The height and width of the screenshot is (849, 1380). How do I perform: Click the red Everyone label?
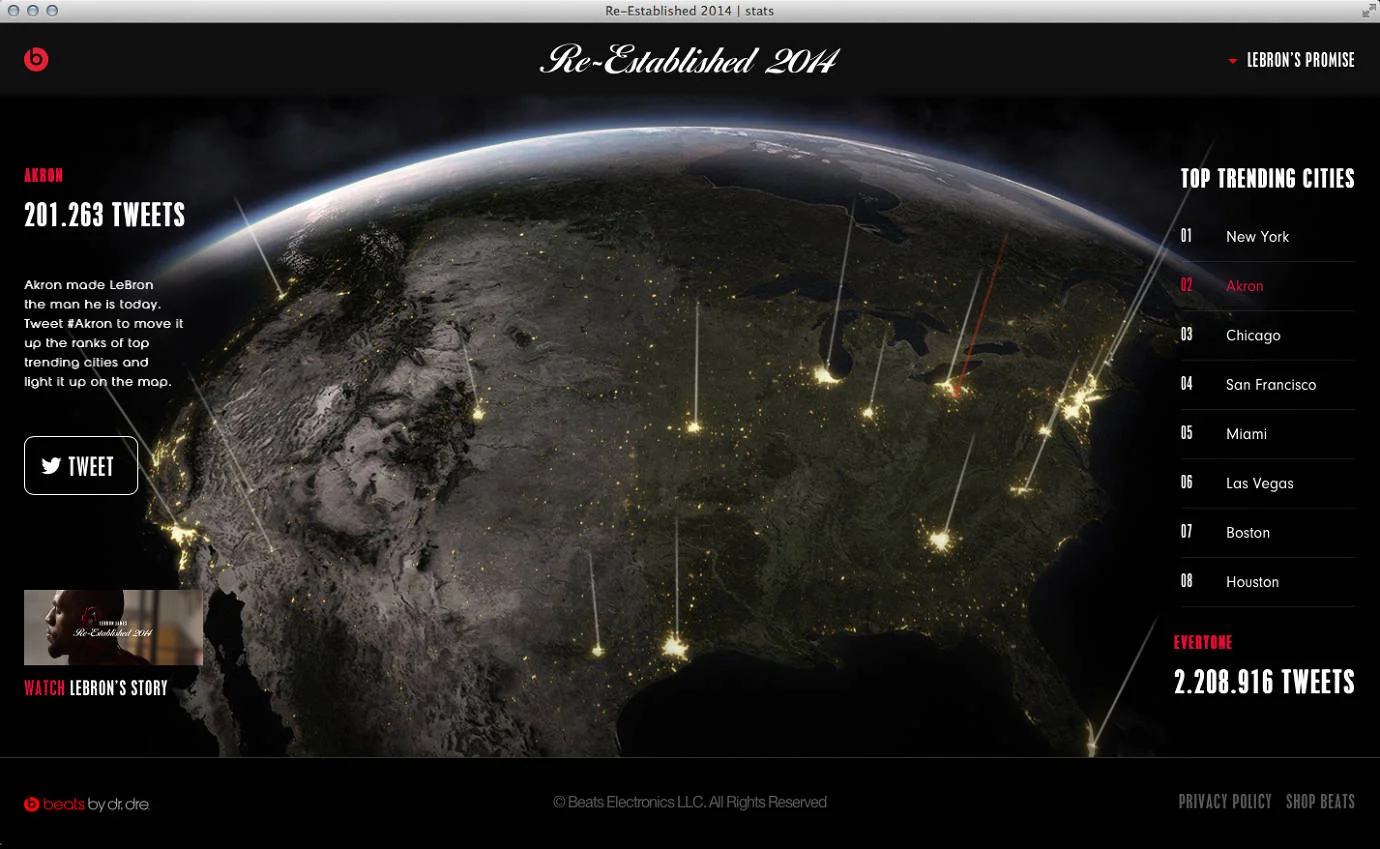pyautogui.click(x=1203, y=643)
